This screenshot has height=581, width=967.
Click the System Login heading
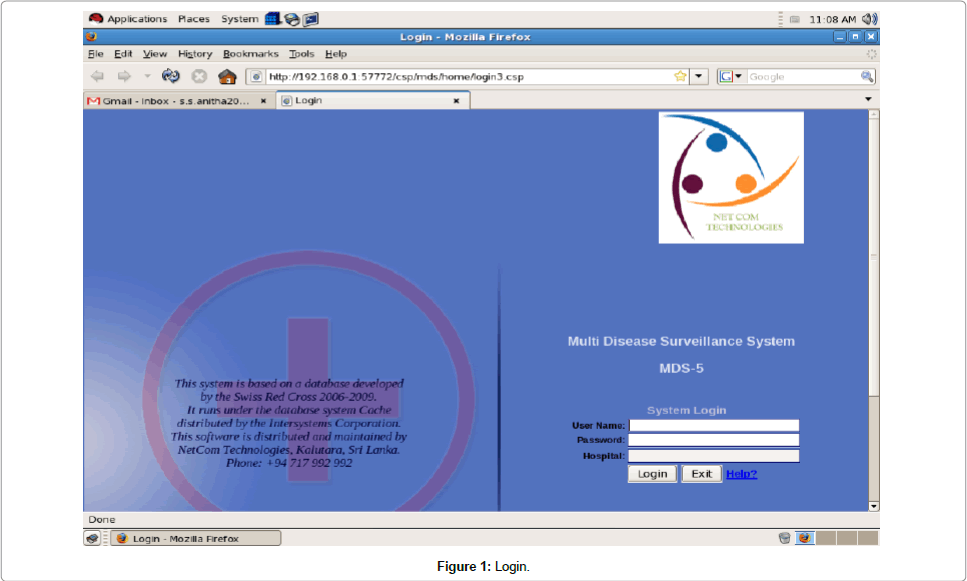(686, 410)
